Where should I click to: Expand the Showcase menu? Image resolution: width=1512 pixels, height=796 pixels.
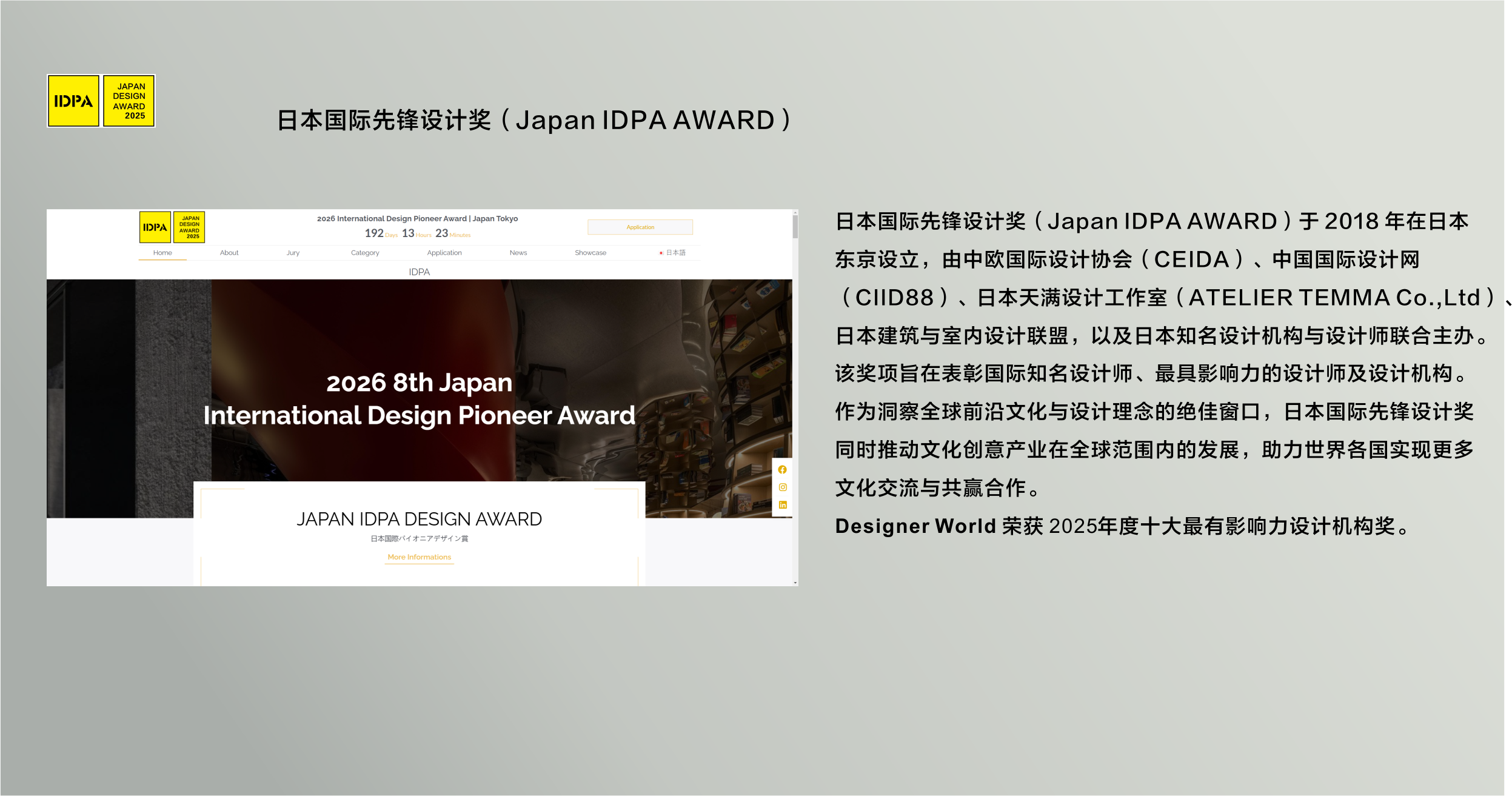(x=590, y=253)
